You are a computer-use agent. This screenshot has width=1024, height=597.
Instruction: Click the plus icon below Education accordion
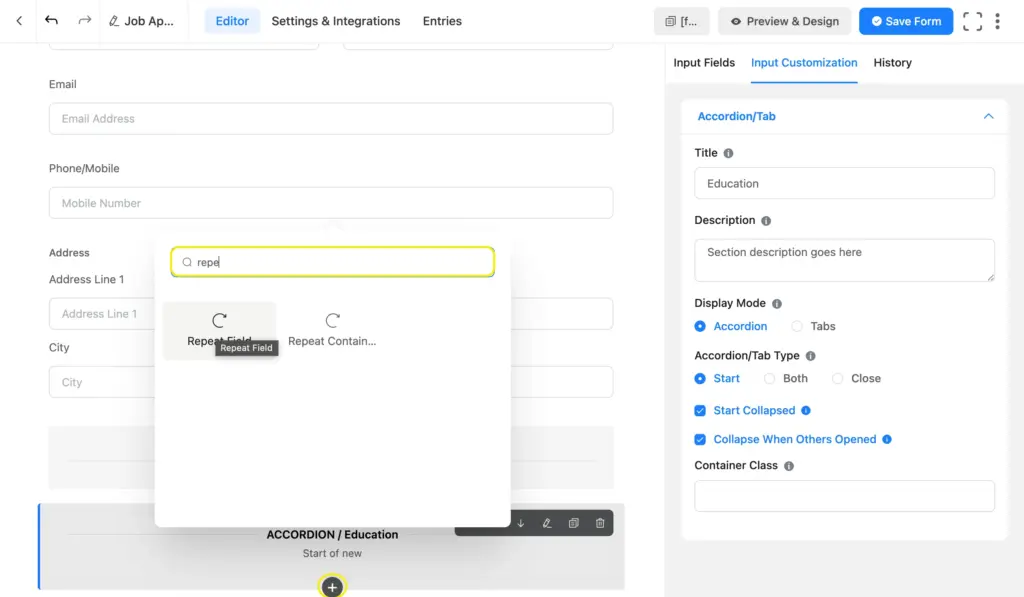click(x=332, y=587)
